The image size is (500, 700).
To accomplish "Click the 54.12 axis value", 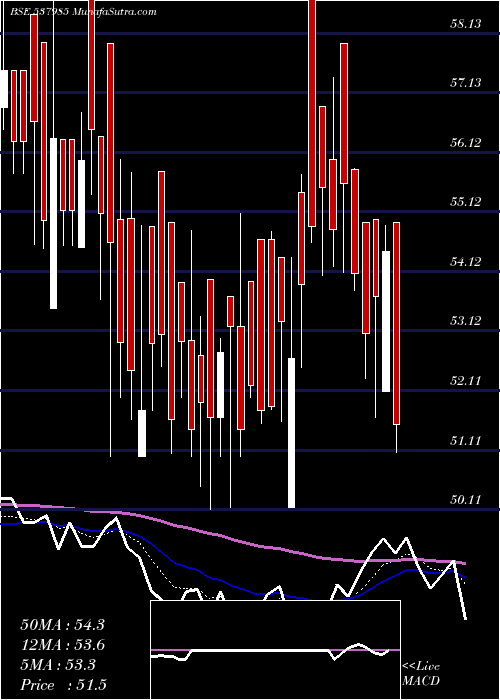I will click(x=466, y=262).
